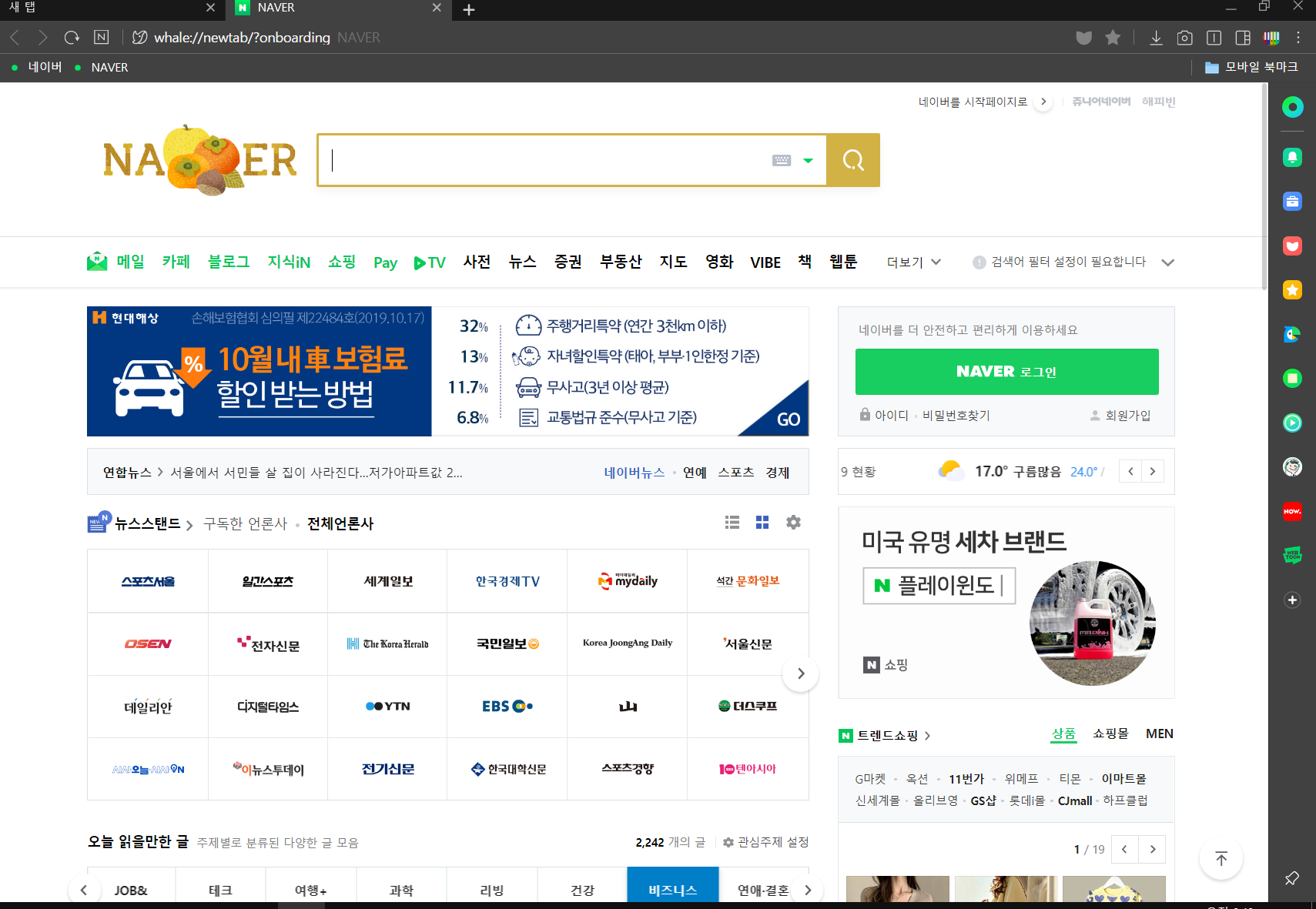The image size is (1316, 909).
Task: Click GO on insurance banner
Action: pyautogui.click(x=788, y=419)
